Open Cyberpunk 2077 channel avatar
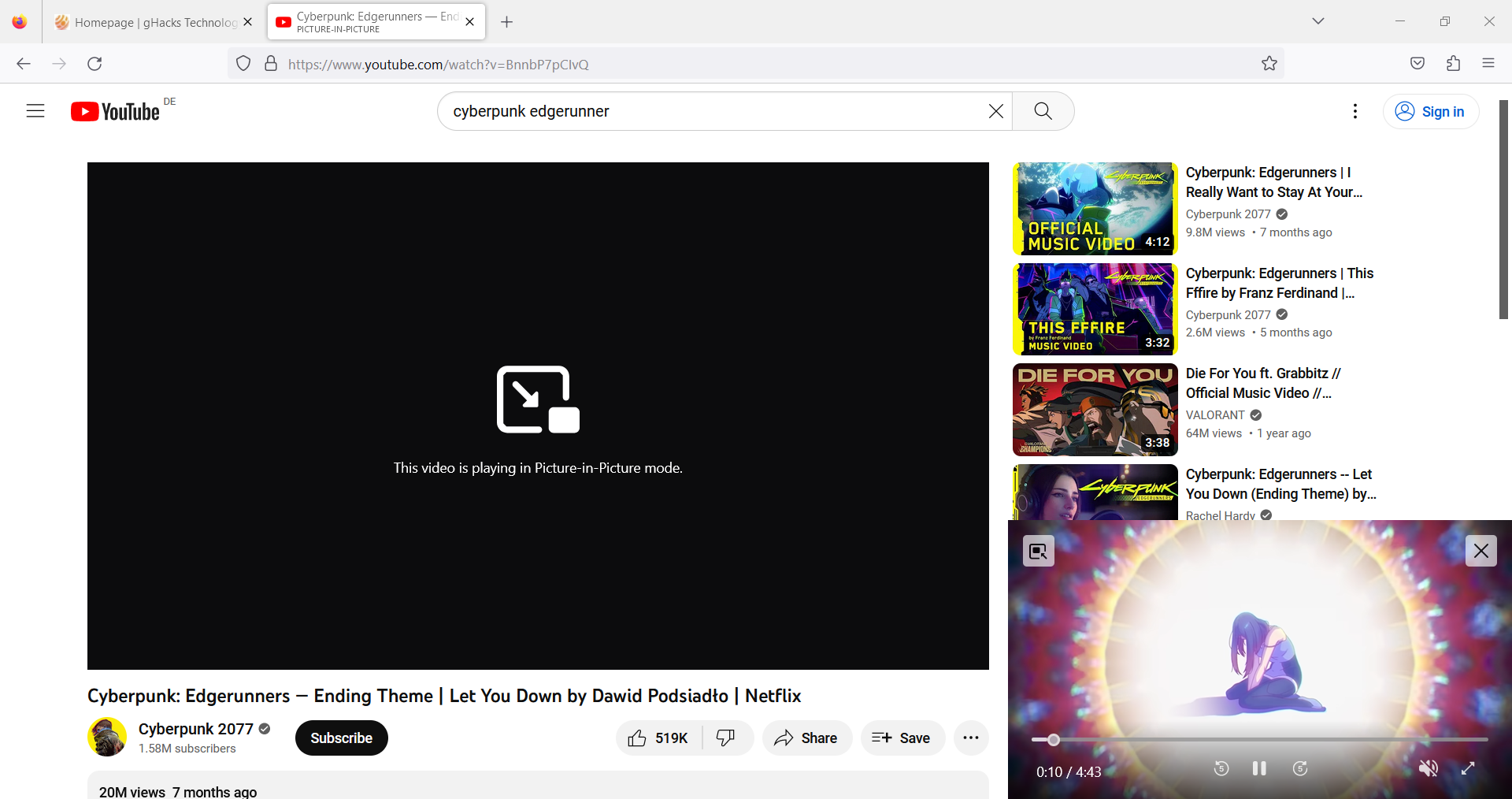Image resolution: width=1512 pixels, height=799 pixels. pos(107,737)
